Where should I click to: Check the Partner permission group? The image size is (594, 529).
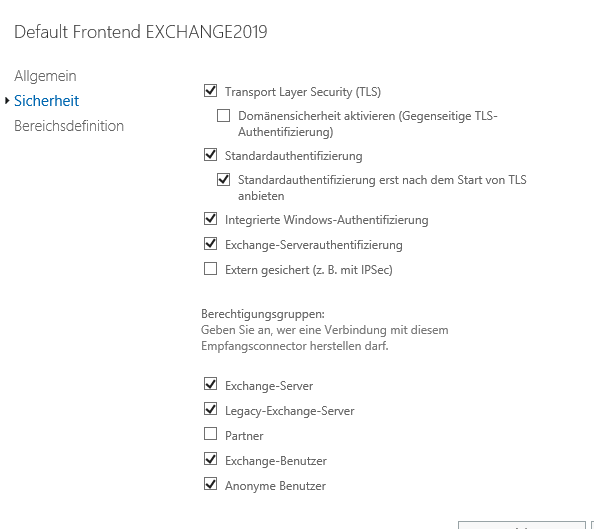tap(210, 434)
